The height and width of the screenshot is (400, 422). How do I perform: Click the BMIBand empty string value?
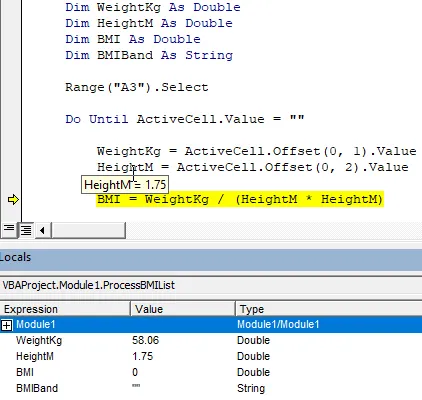click(136, 386)
